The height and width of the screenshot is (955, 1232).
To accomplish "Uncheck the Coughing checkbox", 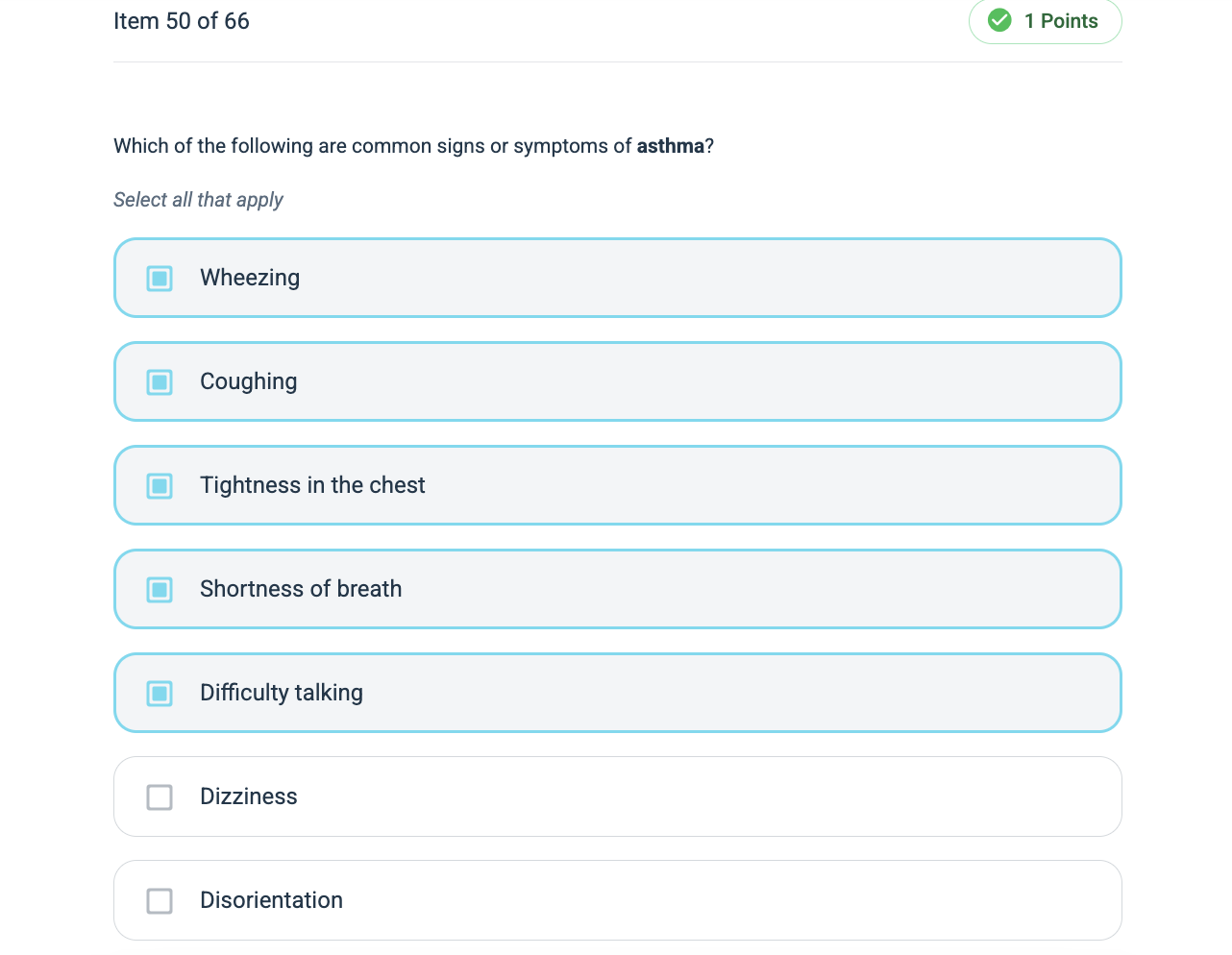I will point(160,382).
